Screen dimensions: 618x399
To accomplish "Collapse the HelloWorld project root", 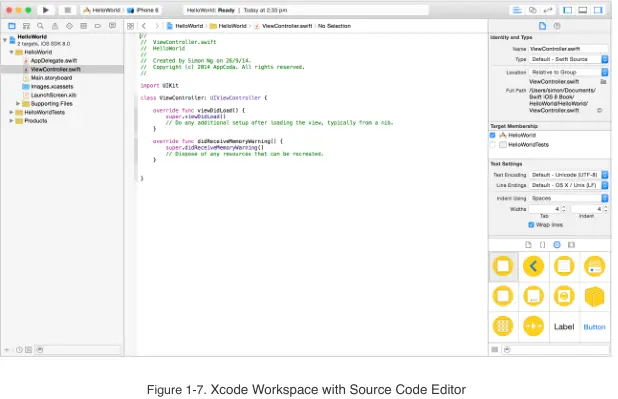I will 5,40.
